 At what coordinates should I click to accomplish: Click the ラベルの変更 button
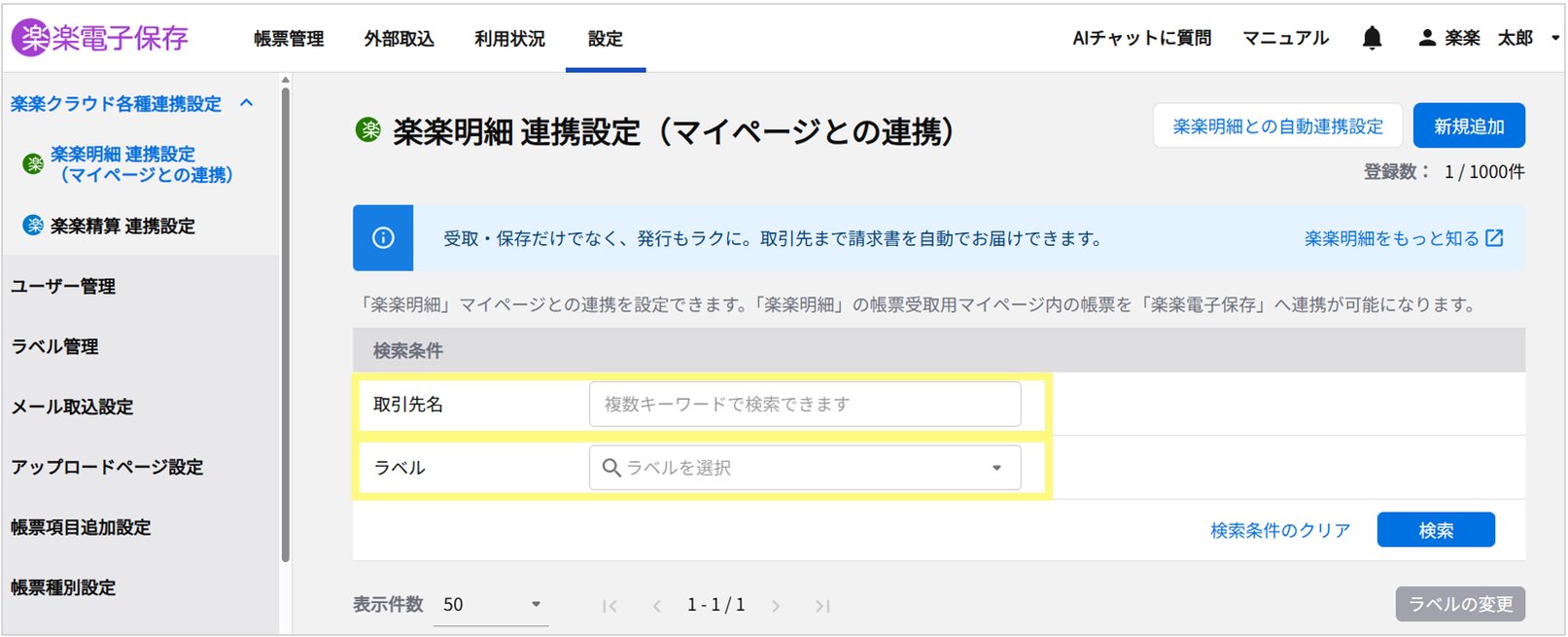point(1460,604)
